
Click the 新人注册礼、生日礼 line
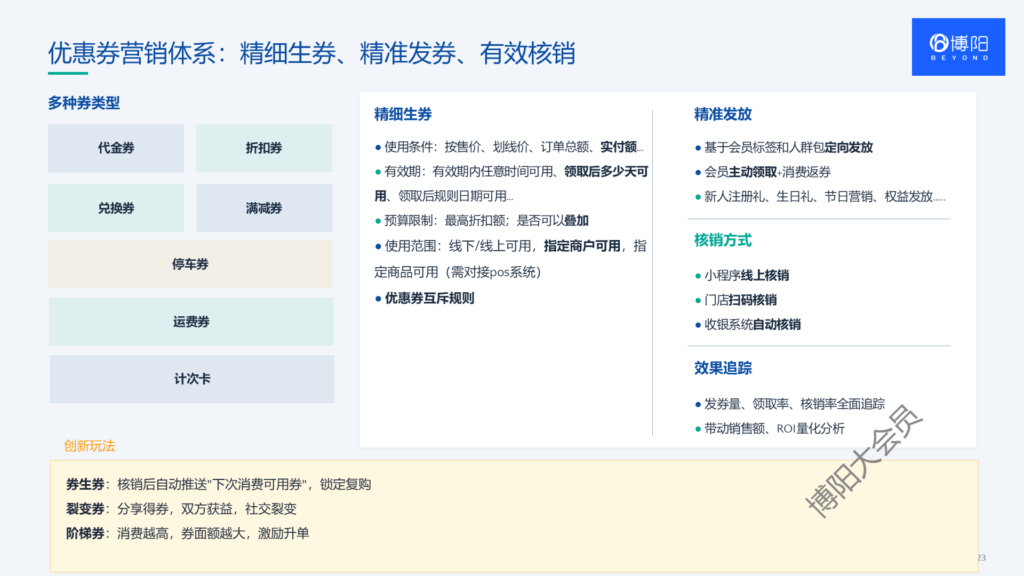click(820, 197)
